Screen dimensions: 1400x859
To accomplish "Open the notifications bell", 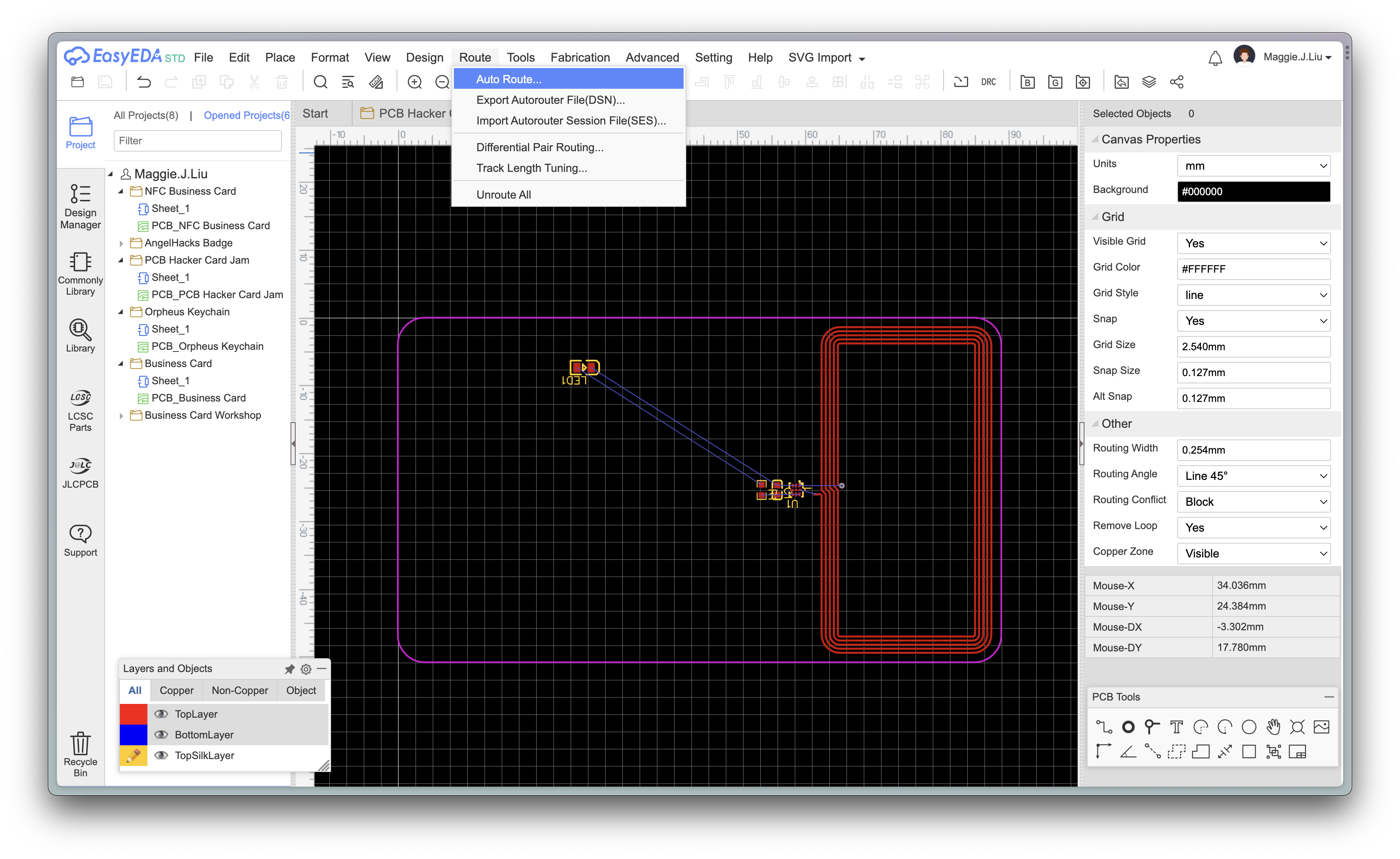I will pos(1215,58).
